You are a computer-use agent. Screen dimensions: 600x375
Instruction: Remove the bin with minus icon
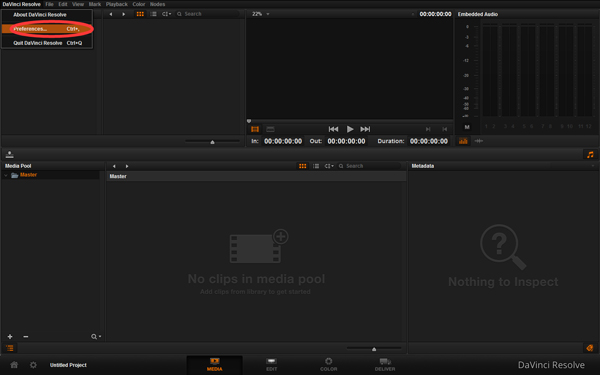(x=26, y=337)
